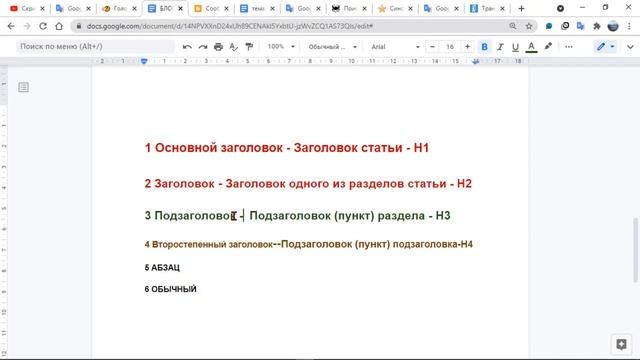This screenshot has height=360, width=640.
Task: Click the '5 АБЗАЦ' line
Action: pos(162,268)
